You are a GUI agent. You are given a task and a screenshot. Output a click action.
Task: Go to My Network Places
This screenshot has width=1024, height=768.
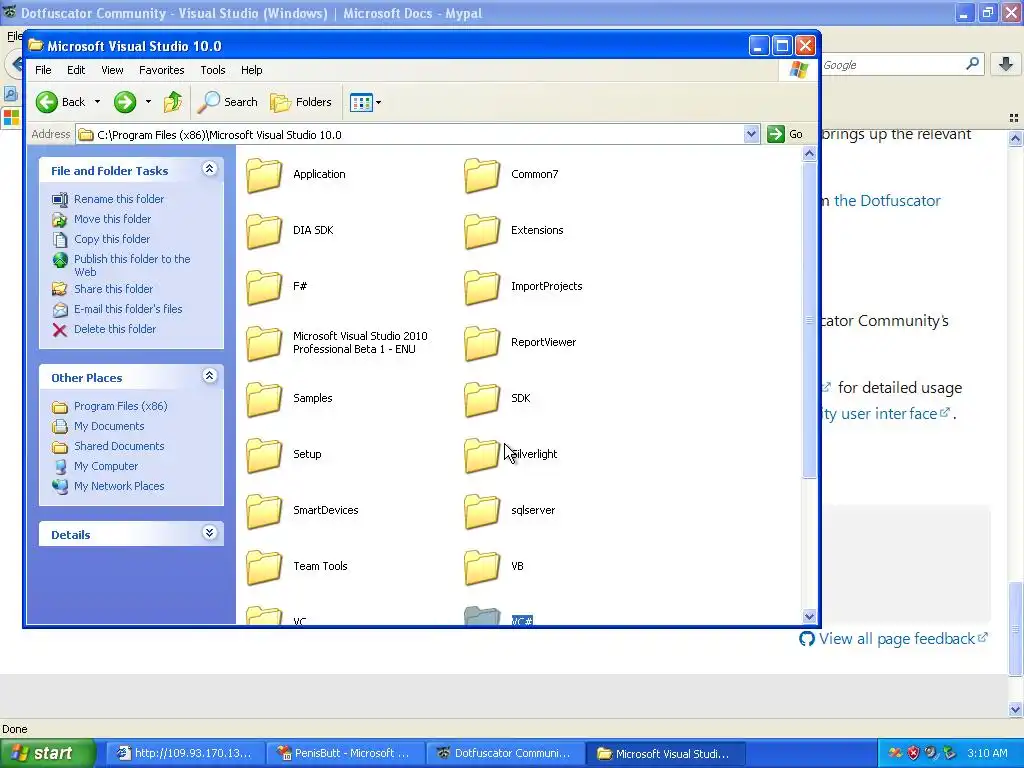point(119,487)
